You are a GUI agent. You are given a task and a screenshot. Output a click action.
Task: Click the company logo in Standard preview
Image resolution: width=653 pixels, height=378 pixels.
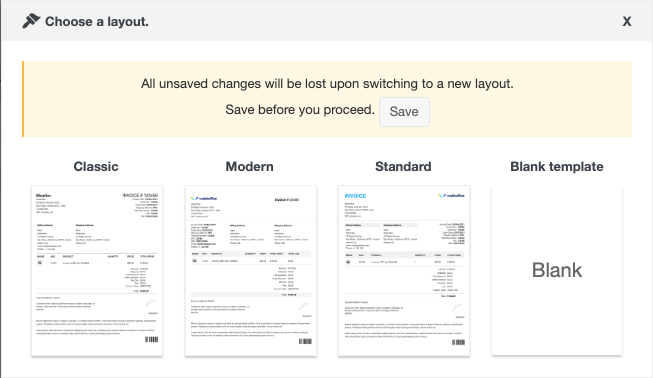tap(451, 195)
